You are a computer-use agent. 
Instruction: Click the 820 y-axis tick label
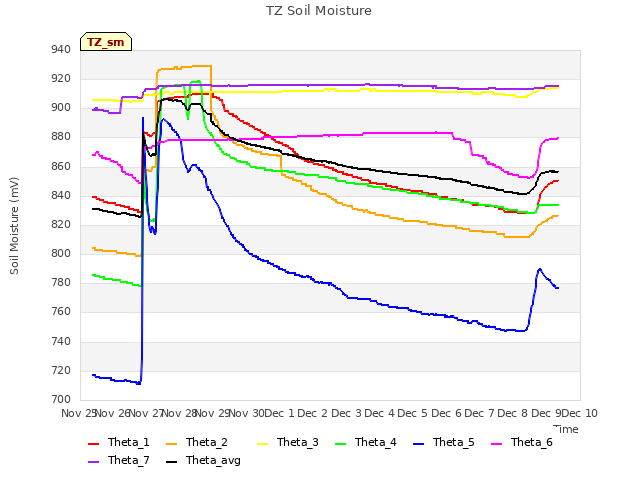click(x=61, y=225)
